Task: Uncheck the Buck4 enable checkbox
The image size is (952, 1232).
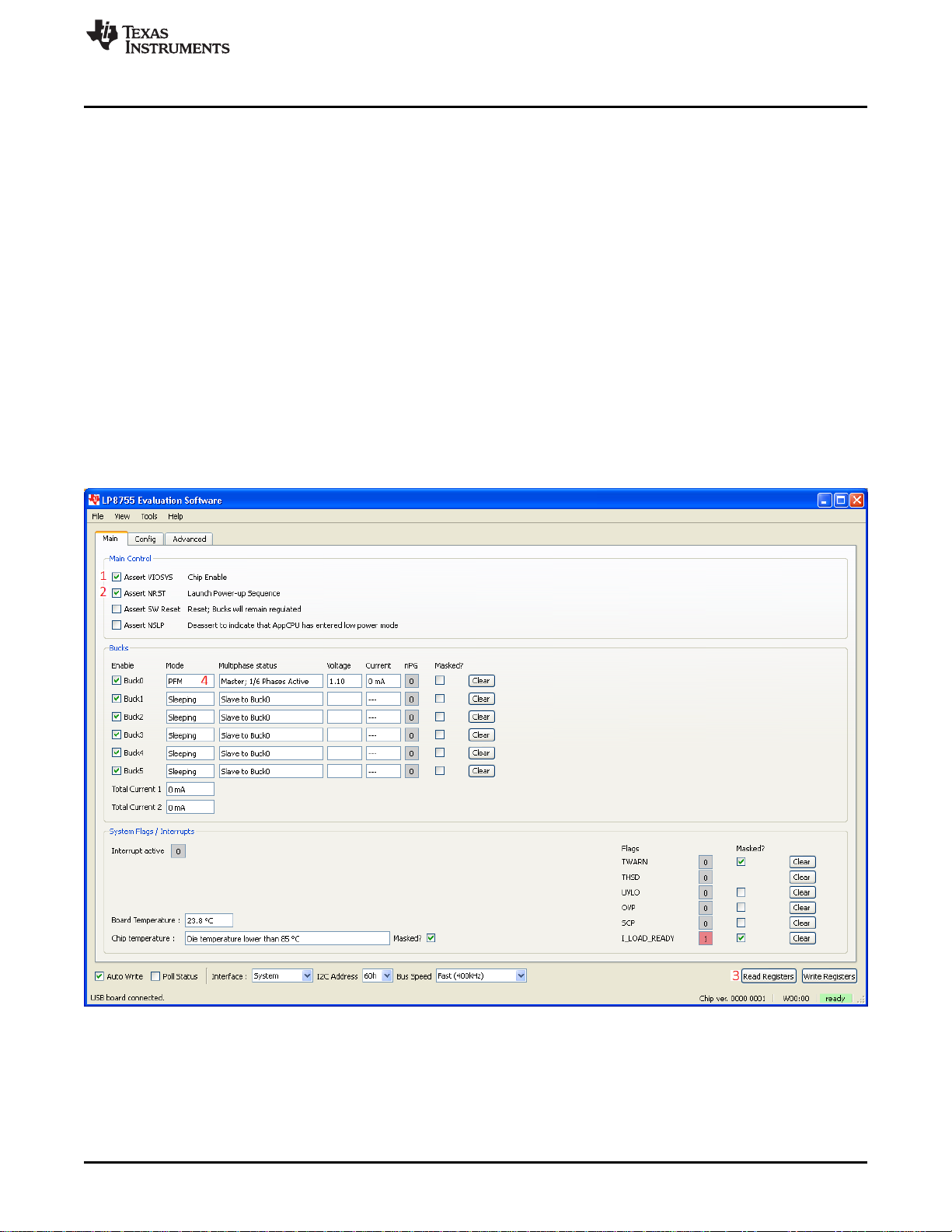Action: tap(117, 752)
